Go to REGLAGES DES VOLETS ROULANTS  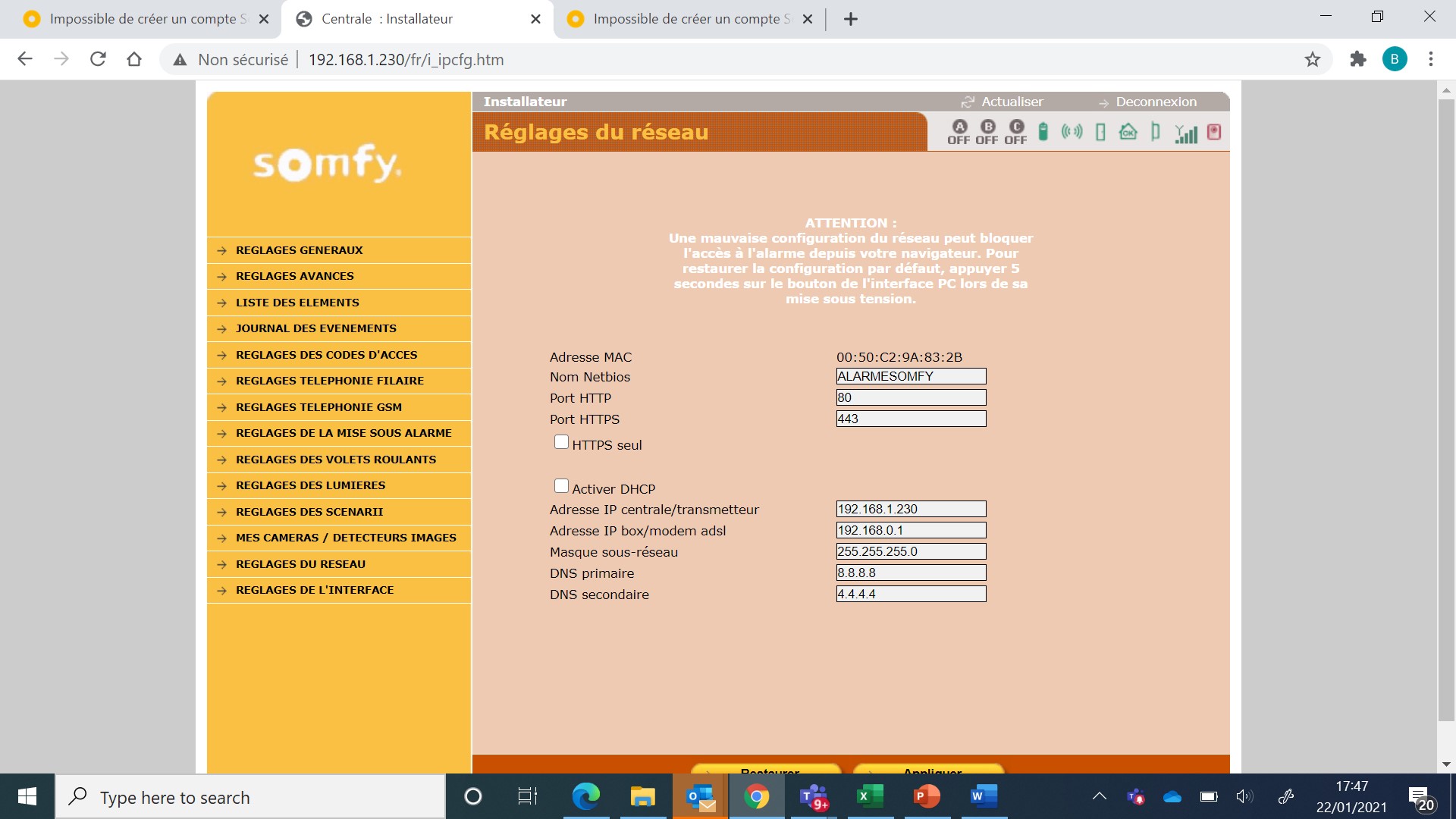[338, 460]
